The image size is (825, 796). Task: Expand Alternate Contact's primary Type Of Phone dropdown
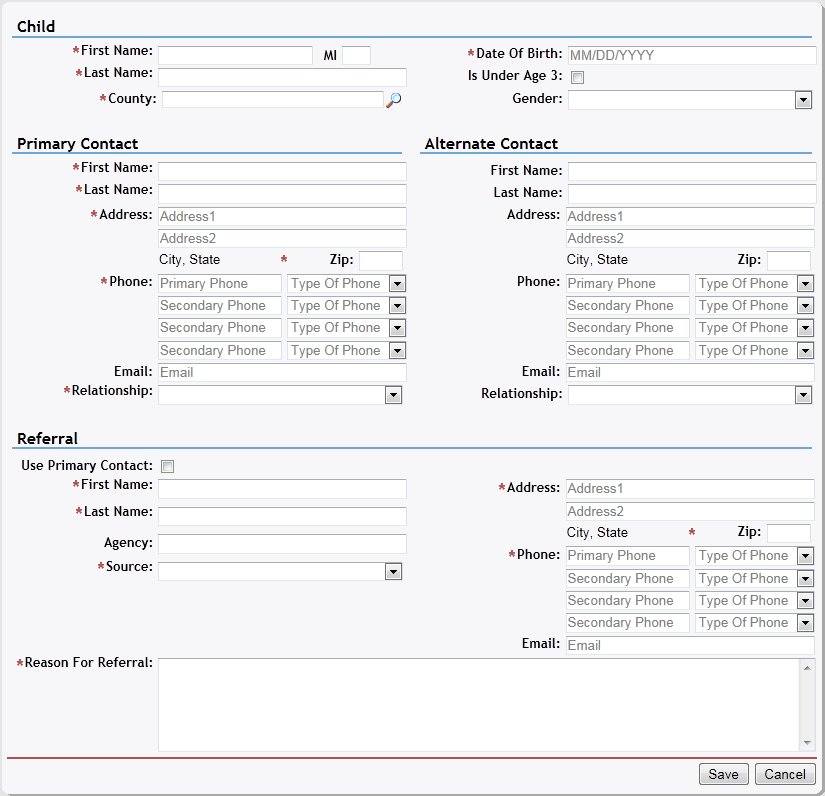(805, 284)
